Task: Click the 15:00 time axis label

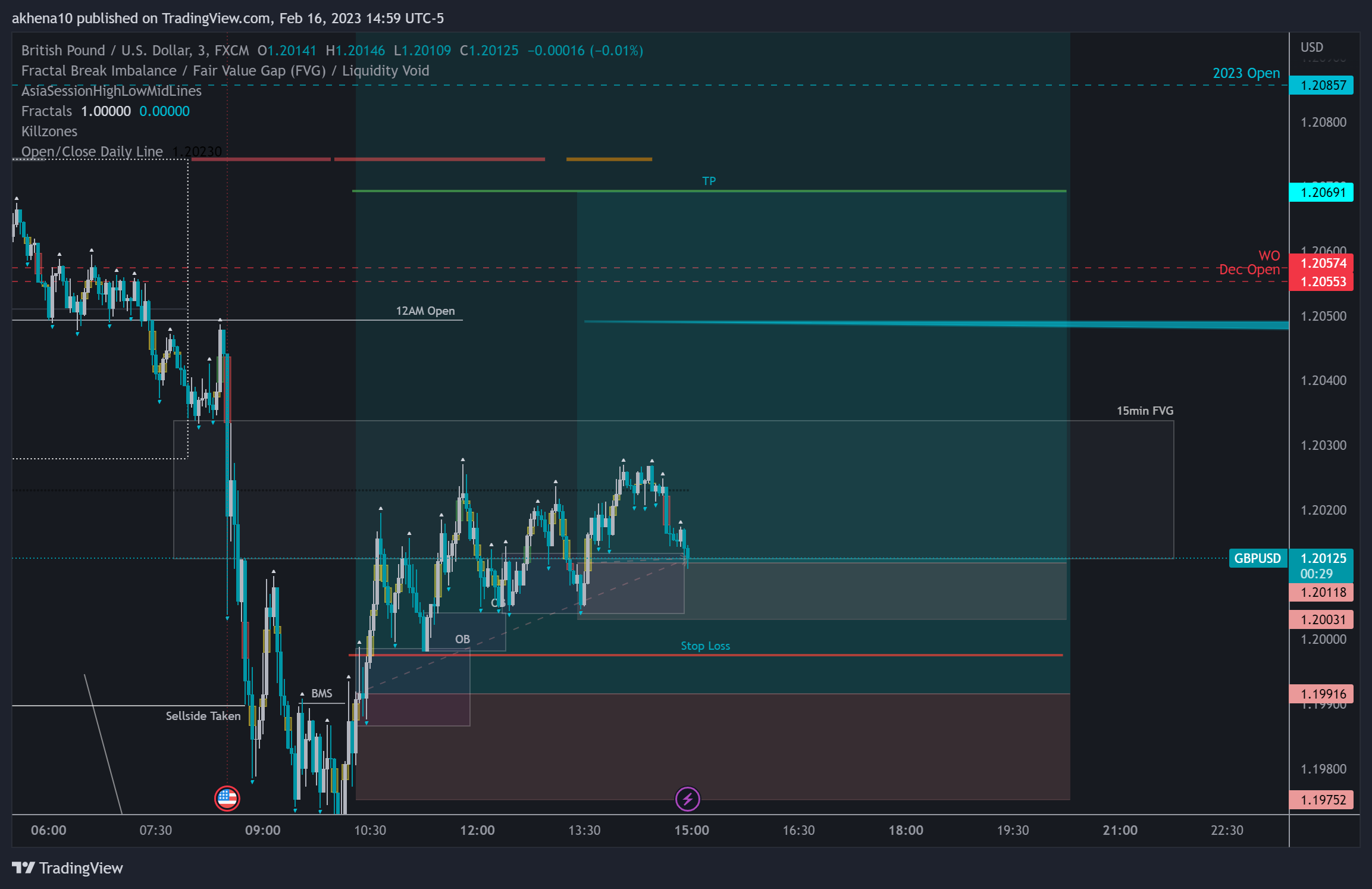Action: pos(691,830)
